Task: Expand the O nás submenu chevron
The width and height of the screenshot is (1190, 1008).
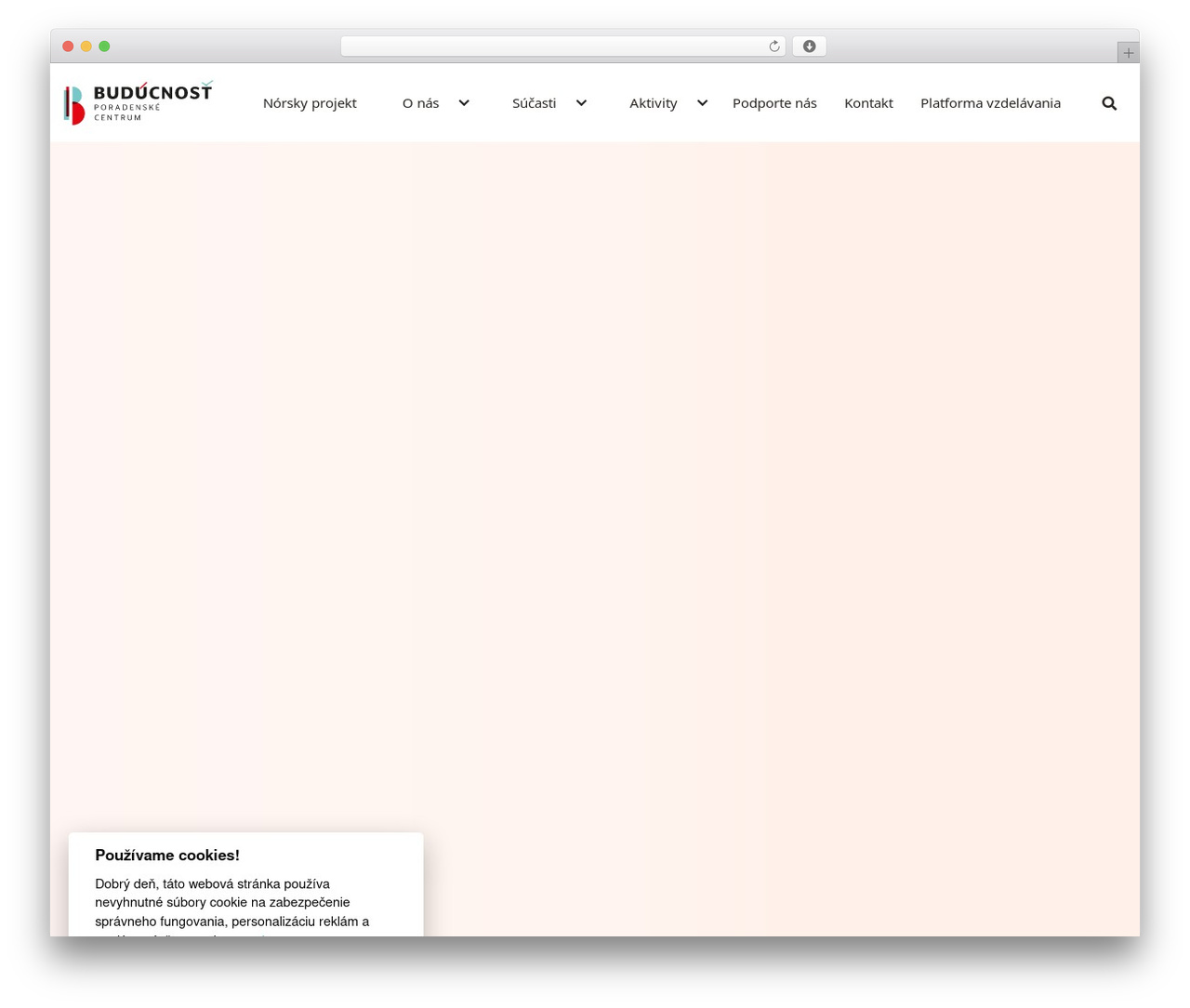Action: [x=464, y=103]
